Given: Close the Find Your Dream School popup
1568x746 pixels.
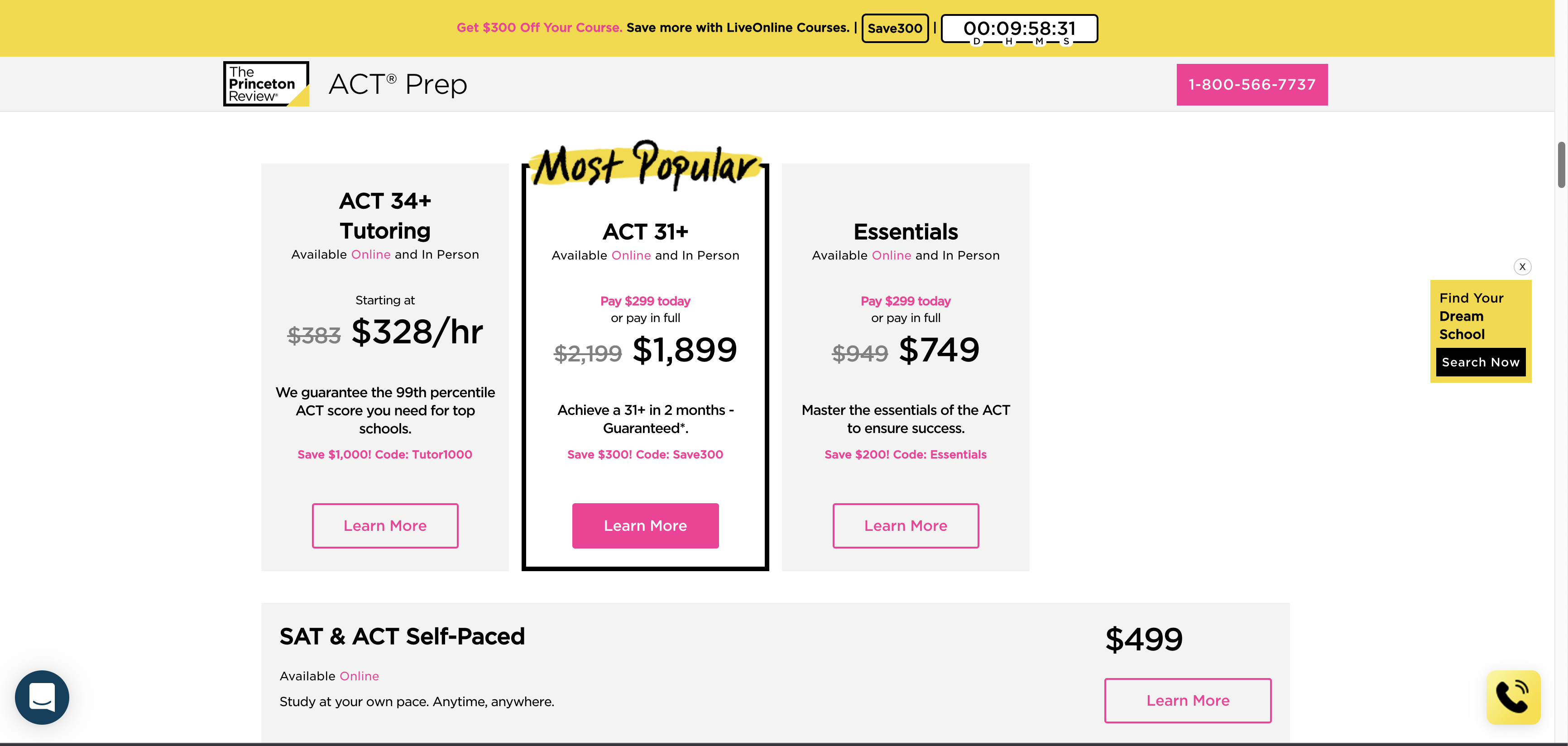Looking at the screenshot, I should point(1522,267).
